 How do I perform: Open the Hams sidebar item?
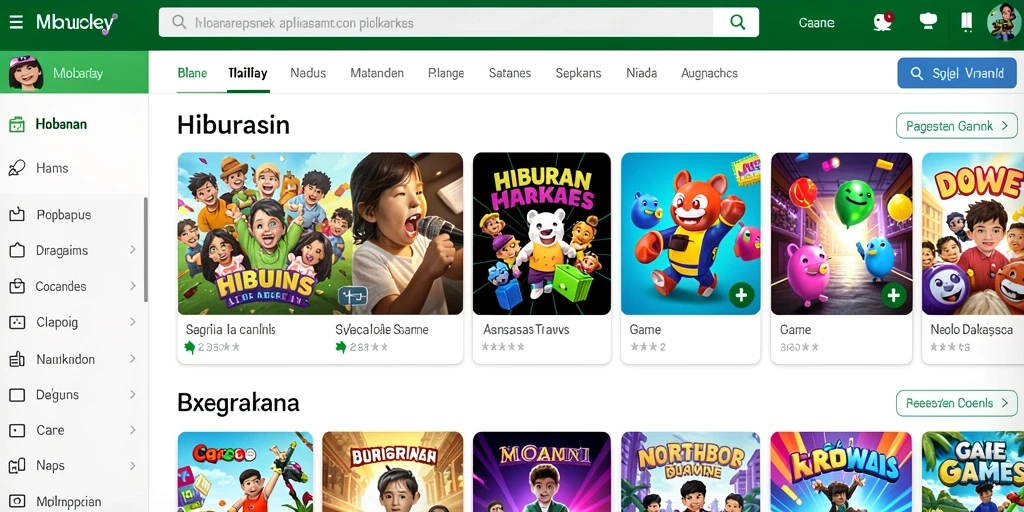pos(74,168)
